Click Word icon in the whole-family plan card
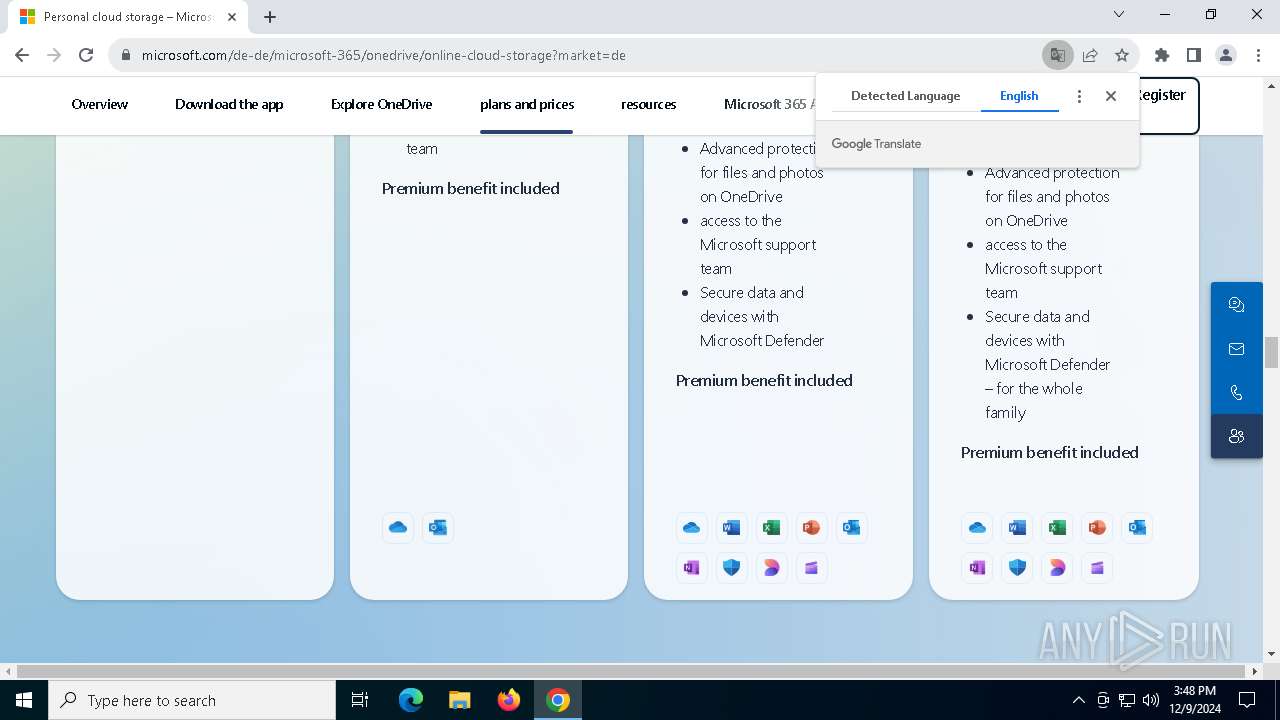 [1017, 527]
